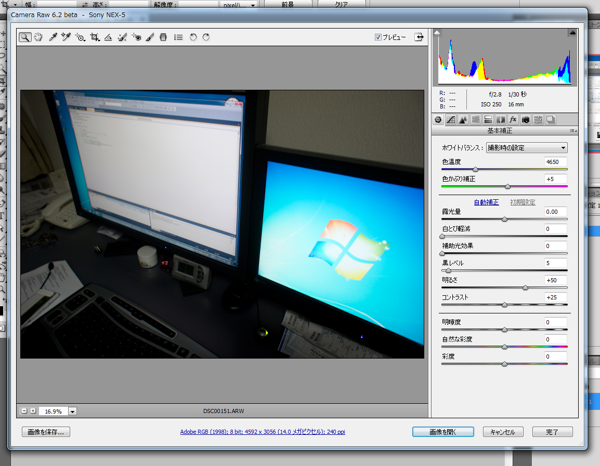Switch to the Detail tab
Image resolution: width=600 pixels, height=466 pixels.
[x=463, y=120]
